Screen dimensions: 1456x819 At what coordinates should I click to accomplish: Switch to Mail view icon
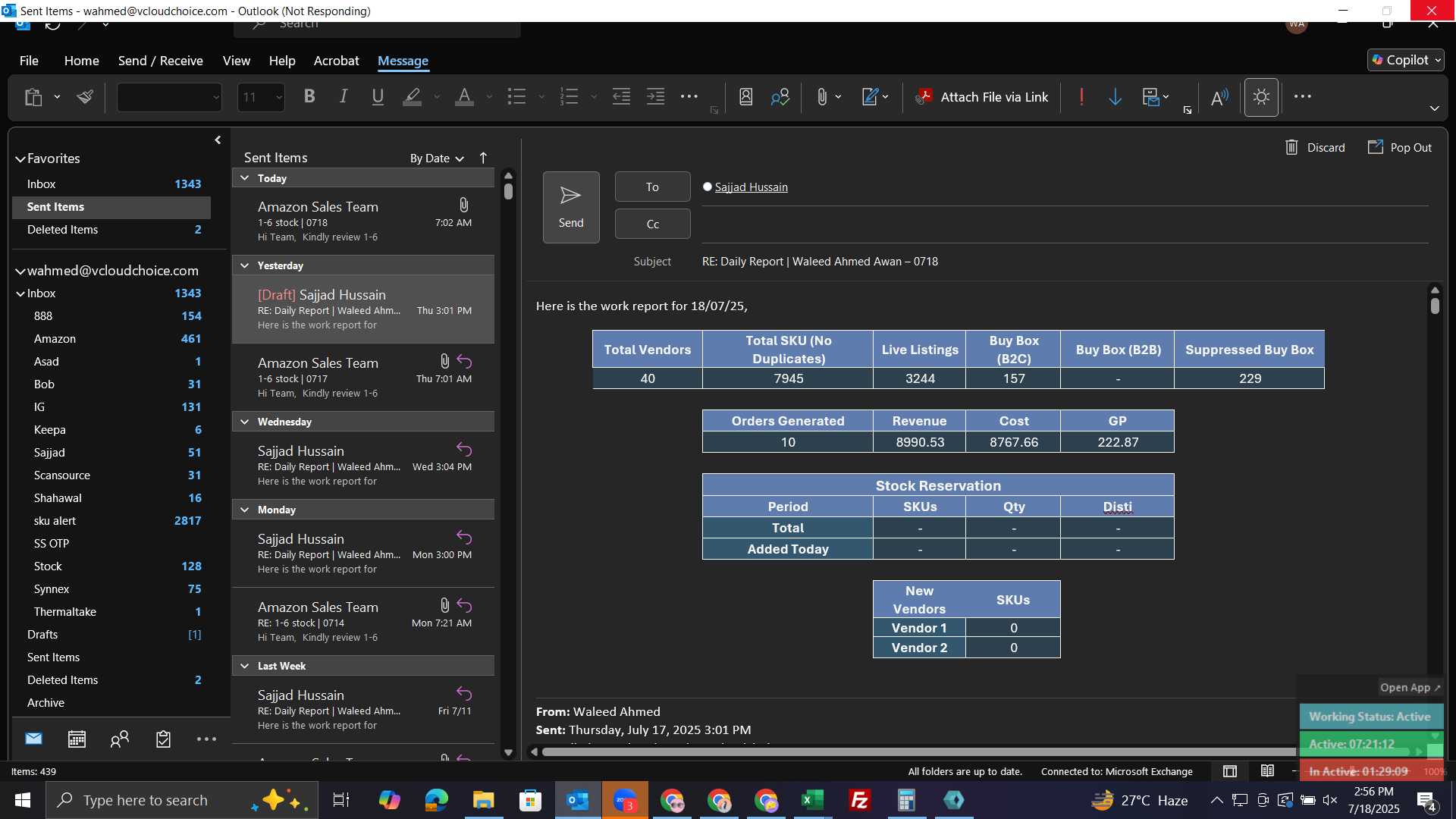tap(33, 739)
